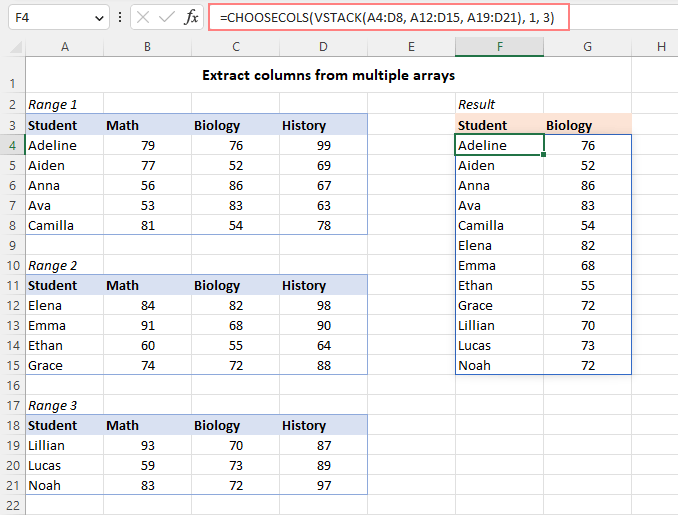This screenshot has width=678, height=515.
Task: Select column C header
Action: coord(236,47)
